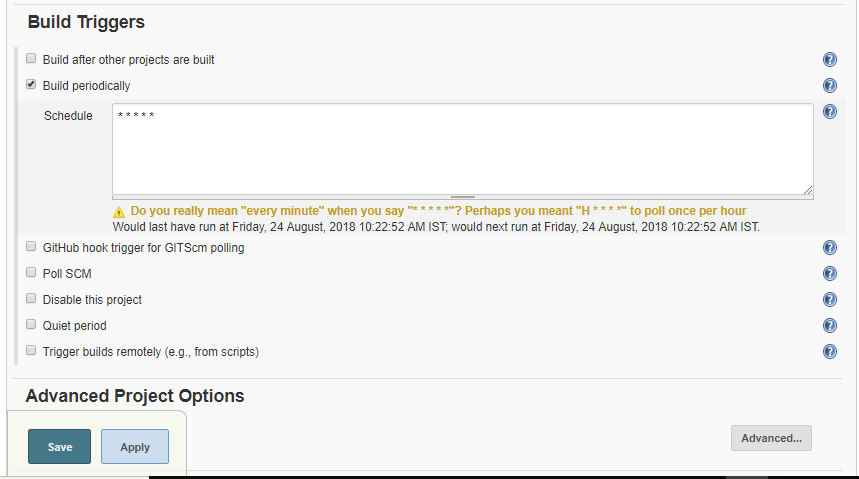Save the job configuration
Viewport: 859px width, 479px height.
pos(60,447)
